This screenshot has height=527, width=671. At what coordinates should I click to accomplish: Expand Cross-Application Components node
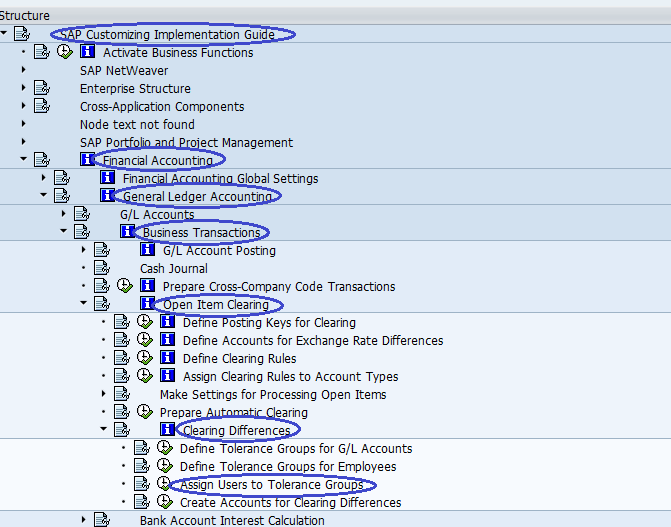(x=24, y=106)
